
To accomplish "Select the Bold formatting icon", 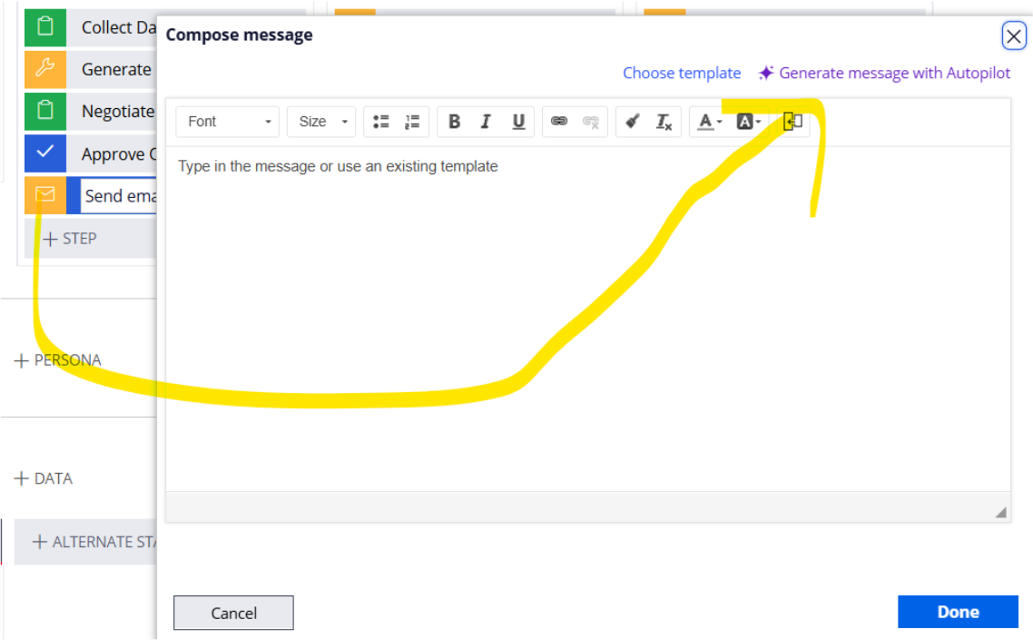I will (x=454, y=121).
